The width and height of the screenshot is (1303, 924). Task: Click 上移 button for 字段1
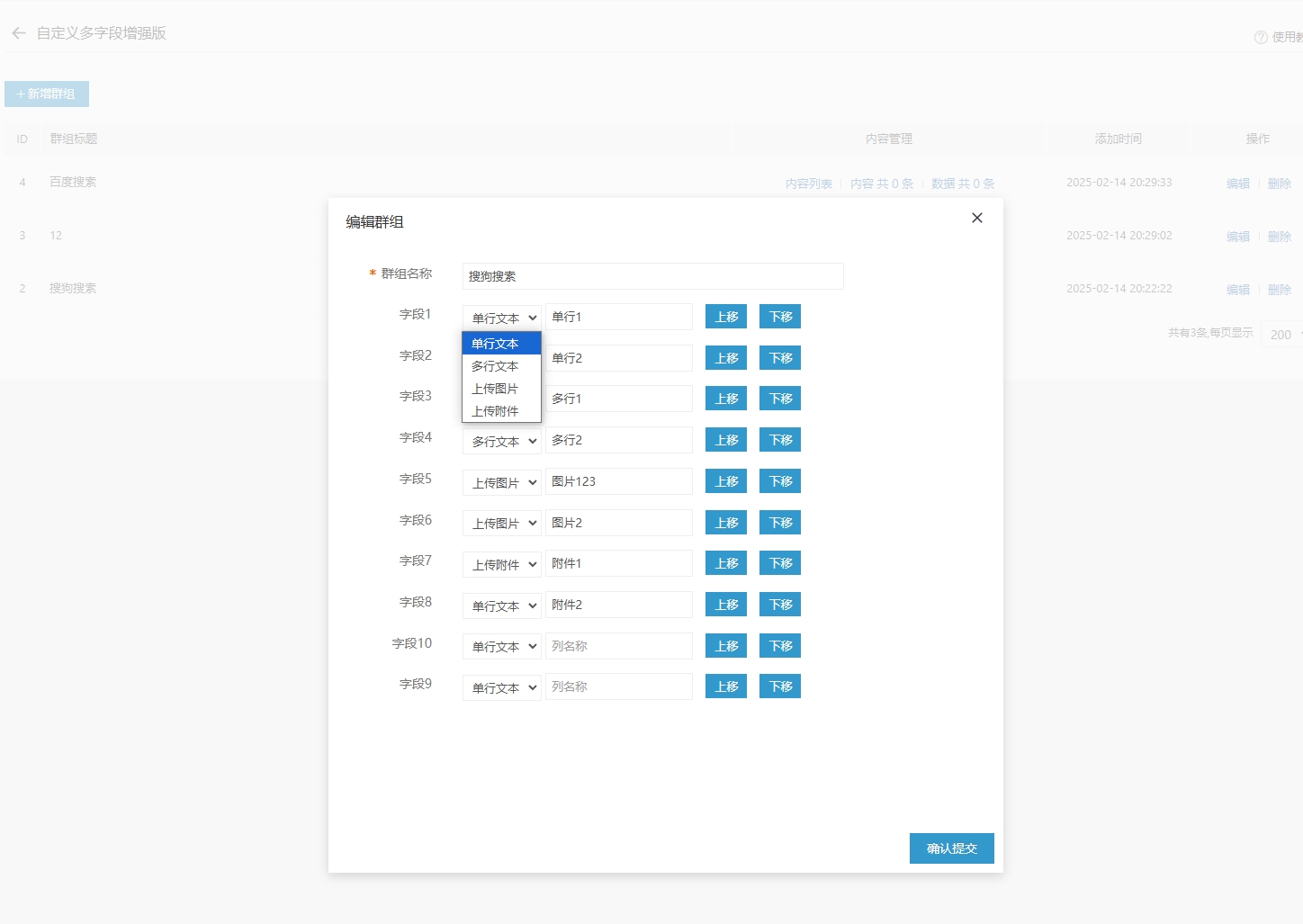click(x=726, y=317)
